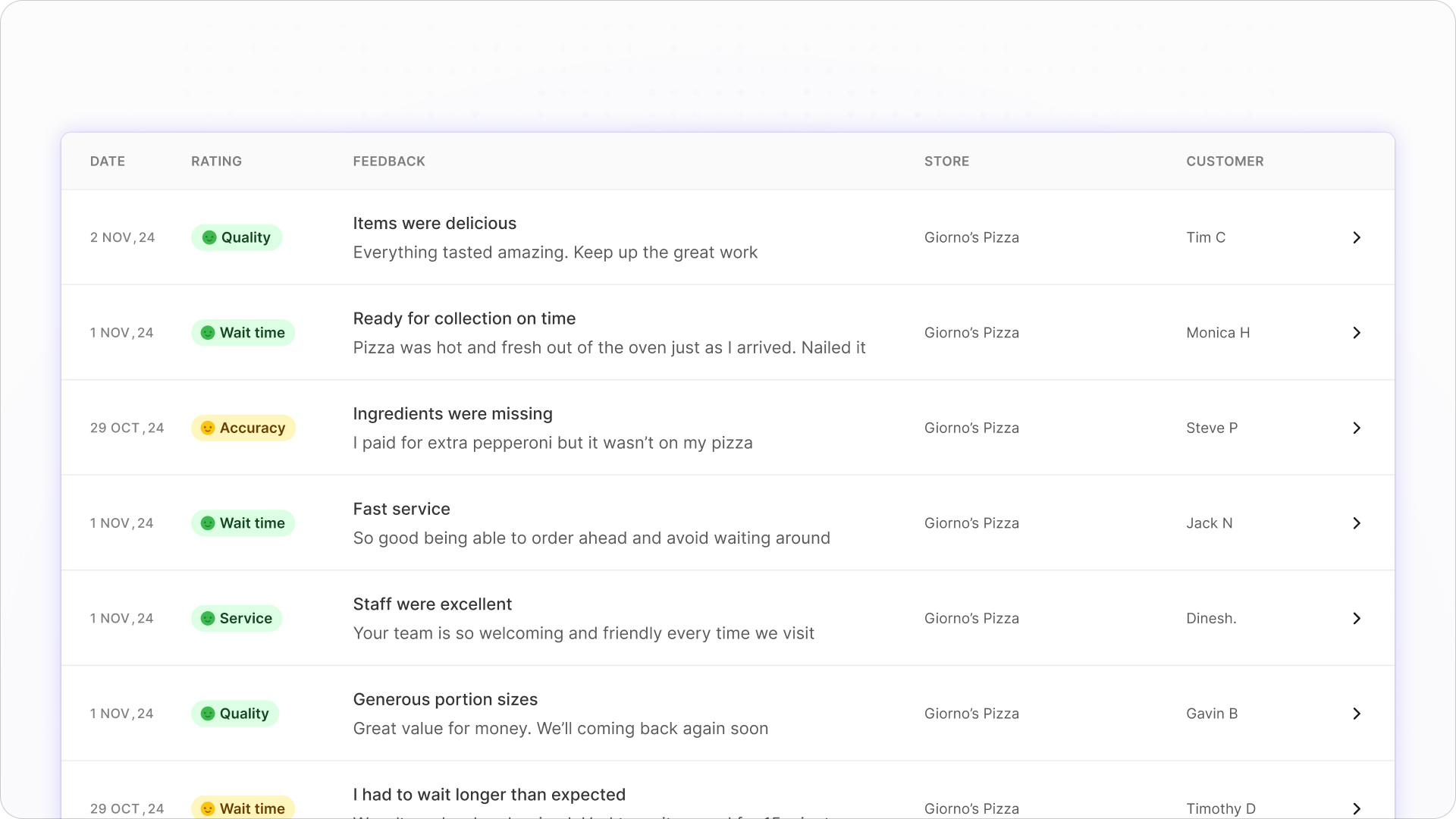Open 'Staff were excellent' feedback title
The image size is (1456, 819).
[432, 604]
